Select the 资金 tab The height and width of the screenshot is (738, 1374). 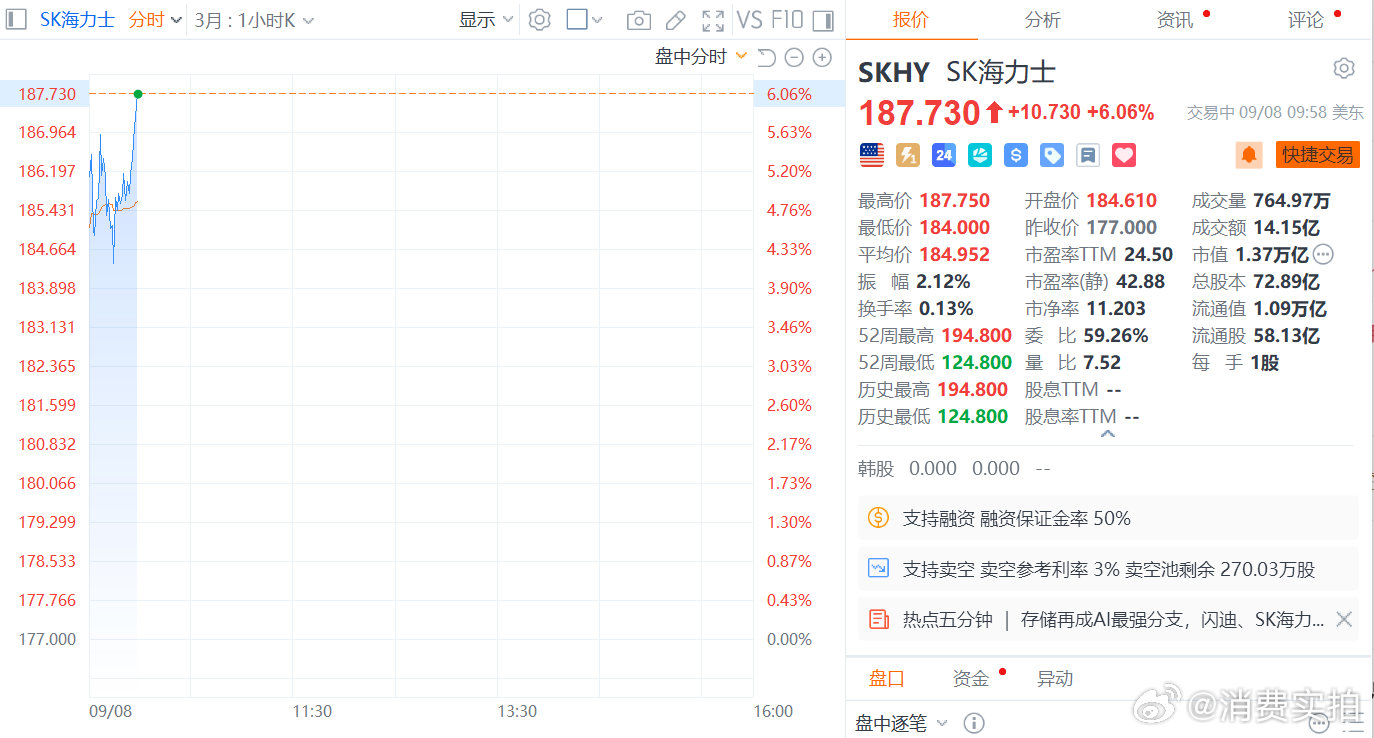click(x=970, y=679)
